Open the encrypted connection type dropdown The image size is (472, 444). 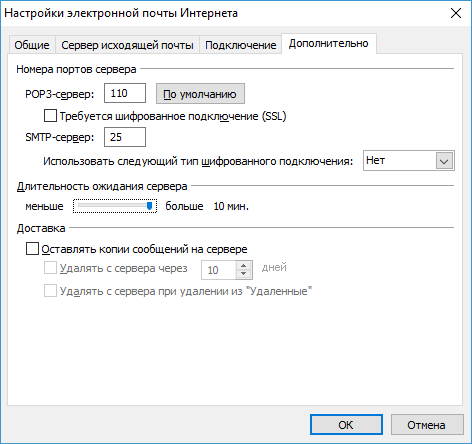[409, 161]
